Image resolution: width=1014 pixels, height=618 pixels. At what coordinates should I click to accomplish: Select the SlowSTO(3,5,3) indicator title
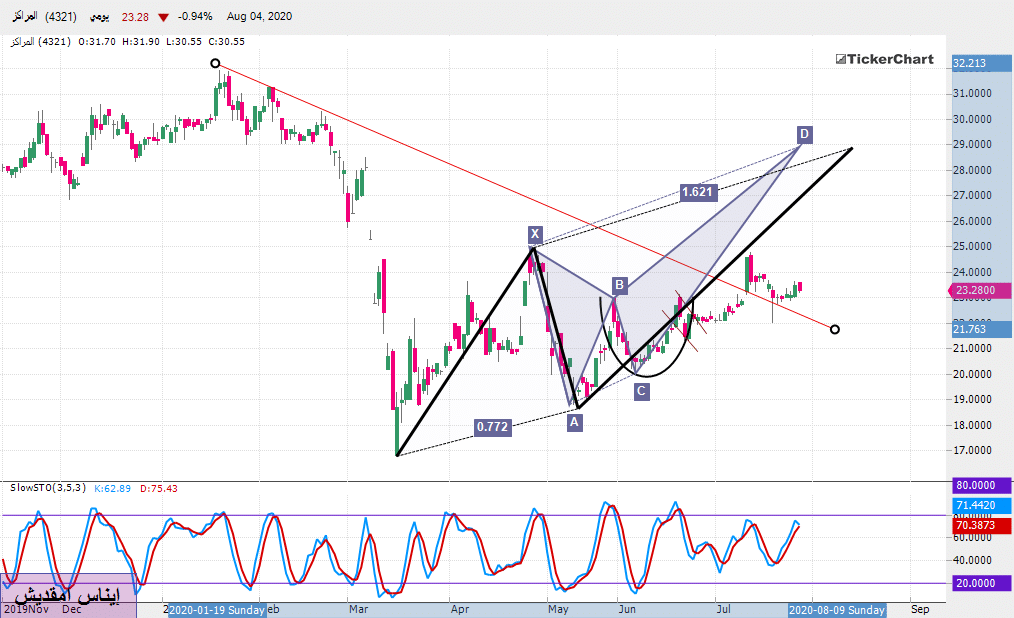pyautogui.click(x=46, y=488)
